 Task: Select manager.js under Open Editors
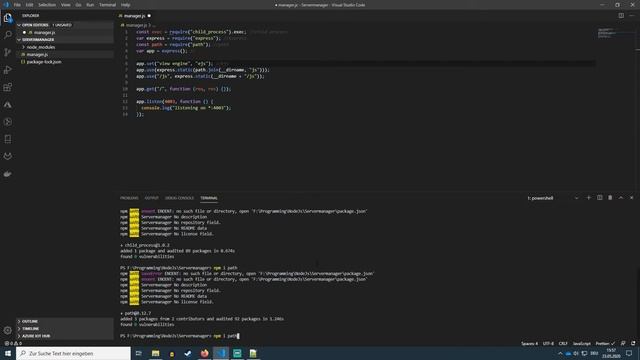point(44,32)
